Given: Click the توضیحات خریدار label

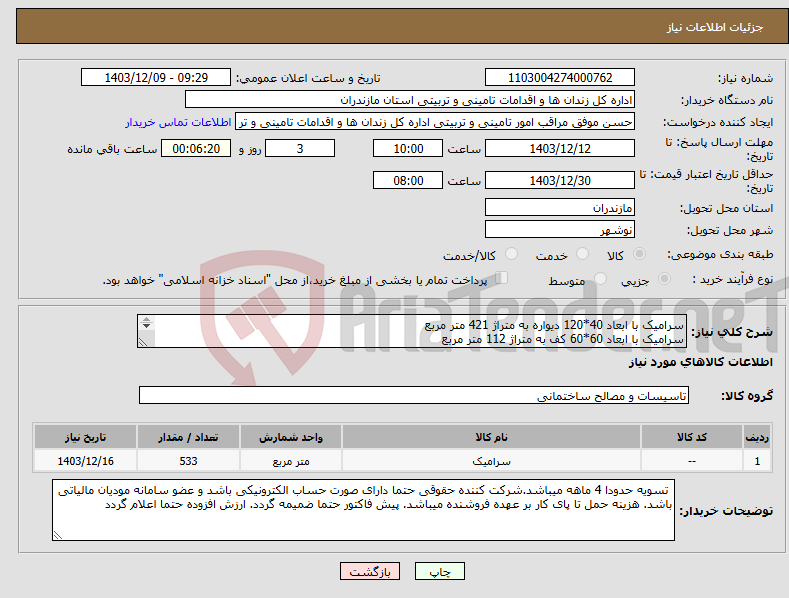Looking at the screenshot, I should [726, 511].
